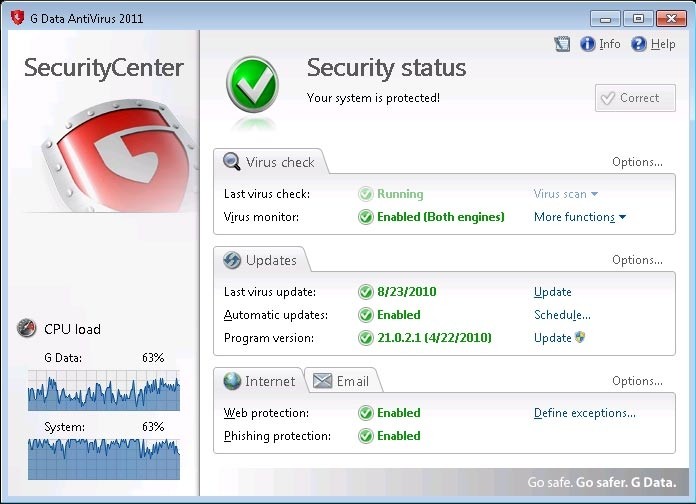Click the Phishing protection label

click(277, 436)
